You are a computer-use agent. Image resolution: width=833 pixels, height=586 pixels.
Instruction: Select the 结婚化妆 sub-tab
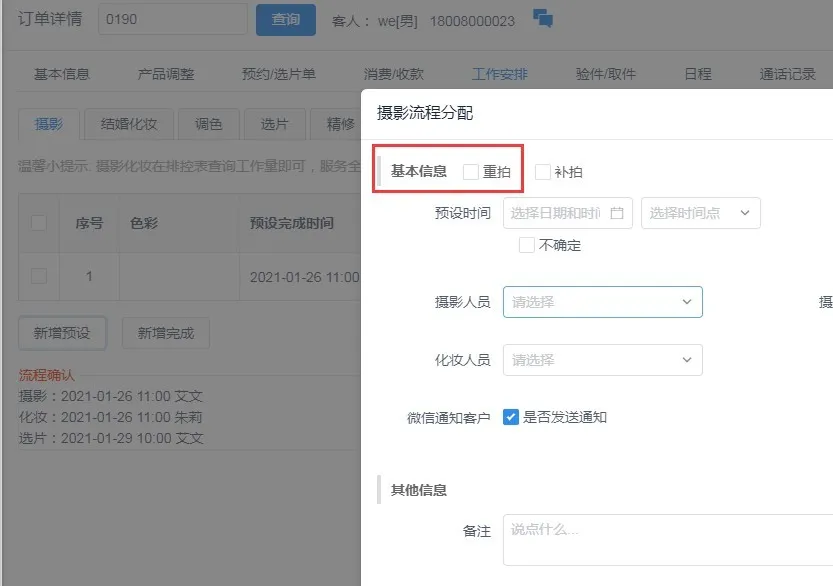tap(129, 124)
